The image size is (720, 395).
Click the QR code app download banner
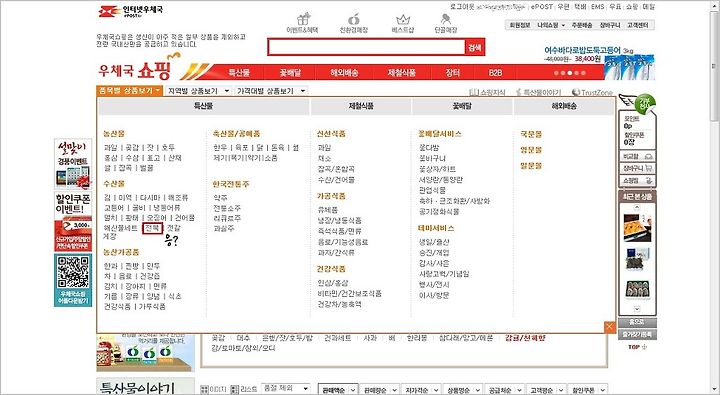(73, 280)
